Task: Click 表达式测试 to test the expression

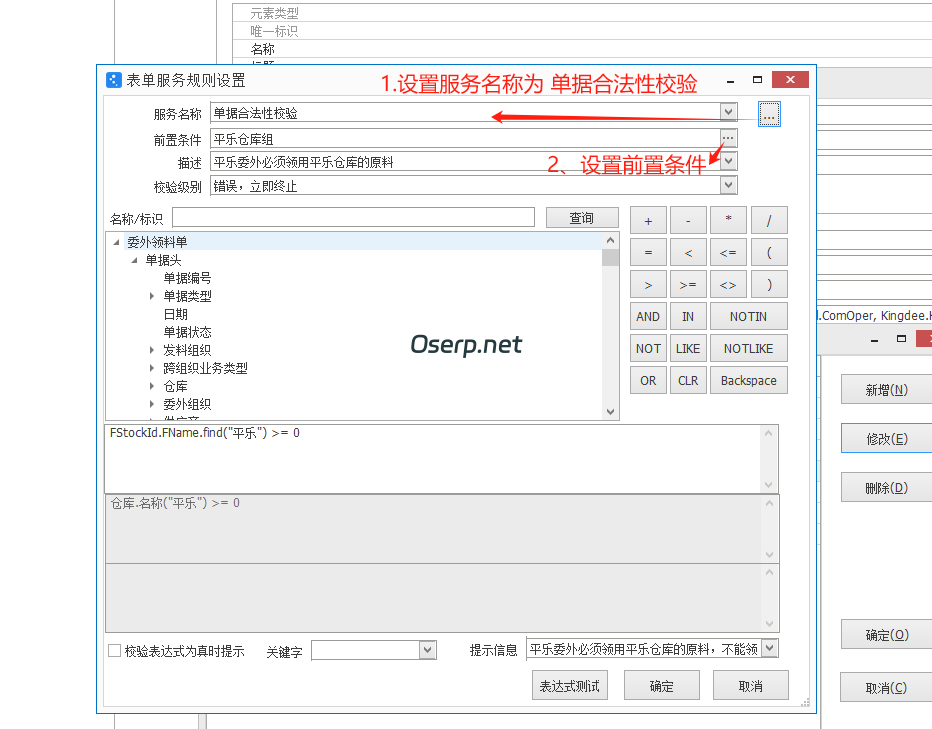Action: tap(569, 685)
